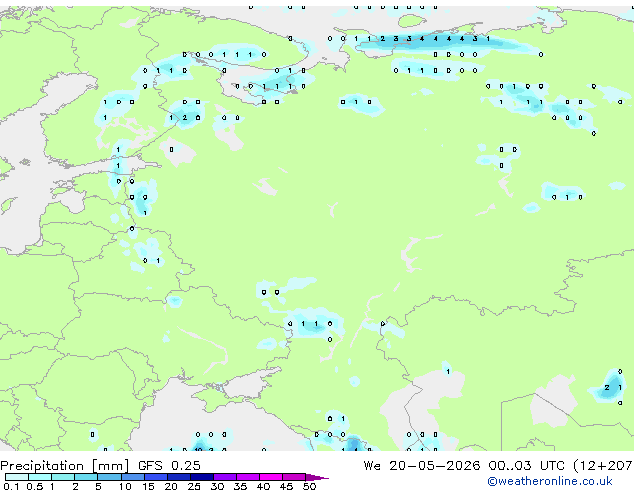Click legend scale label '20'
The image size is (634, 490).
click(x=171, y=486)
